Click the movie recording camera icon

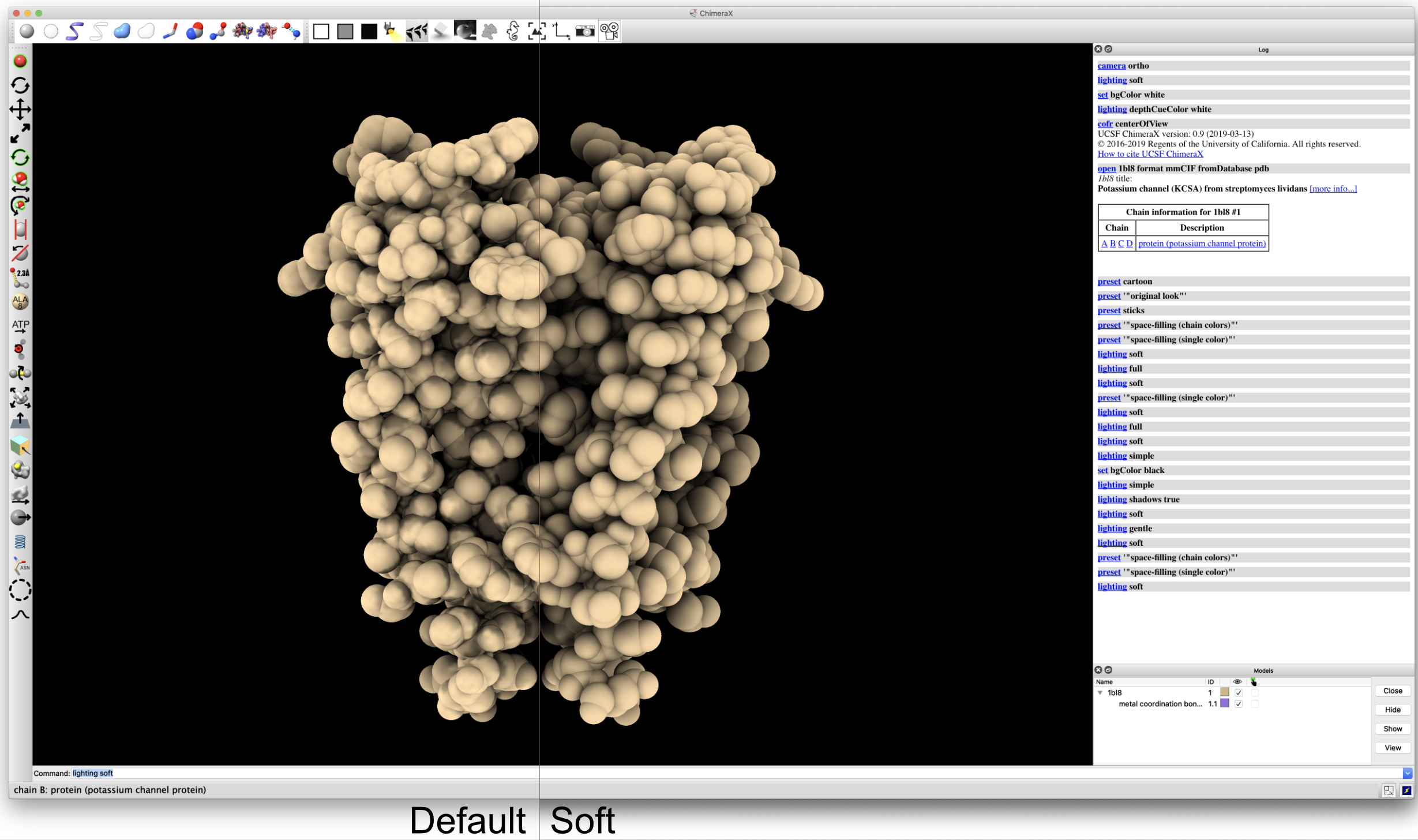[609, 31]
